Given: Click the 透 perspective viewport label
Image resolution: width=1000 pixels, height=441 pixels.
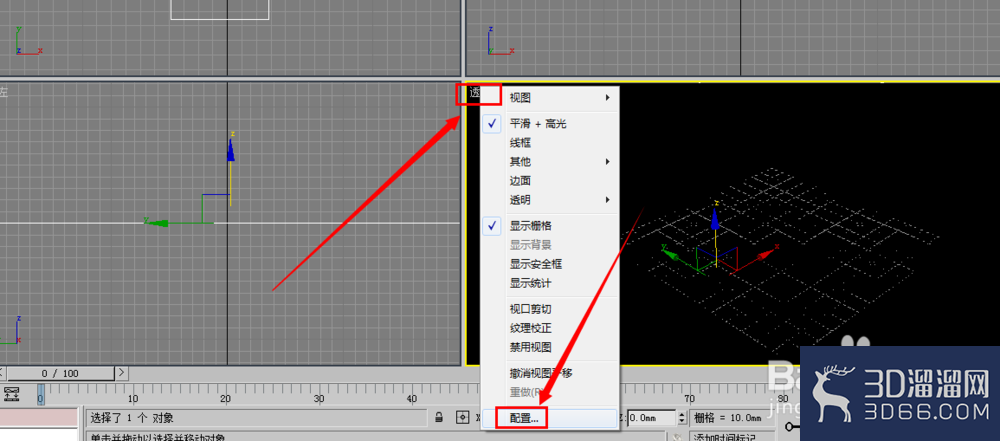Looking at the screenshot, I should (x=475, y=93).
